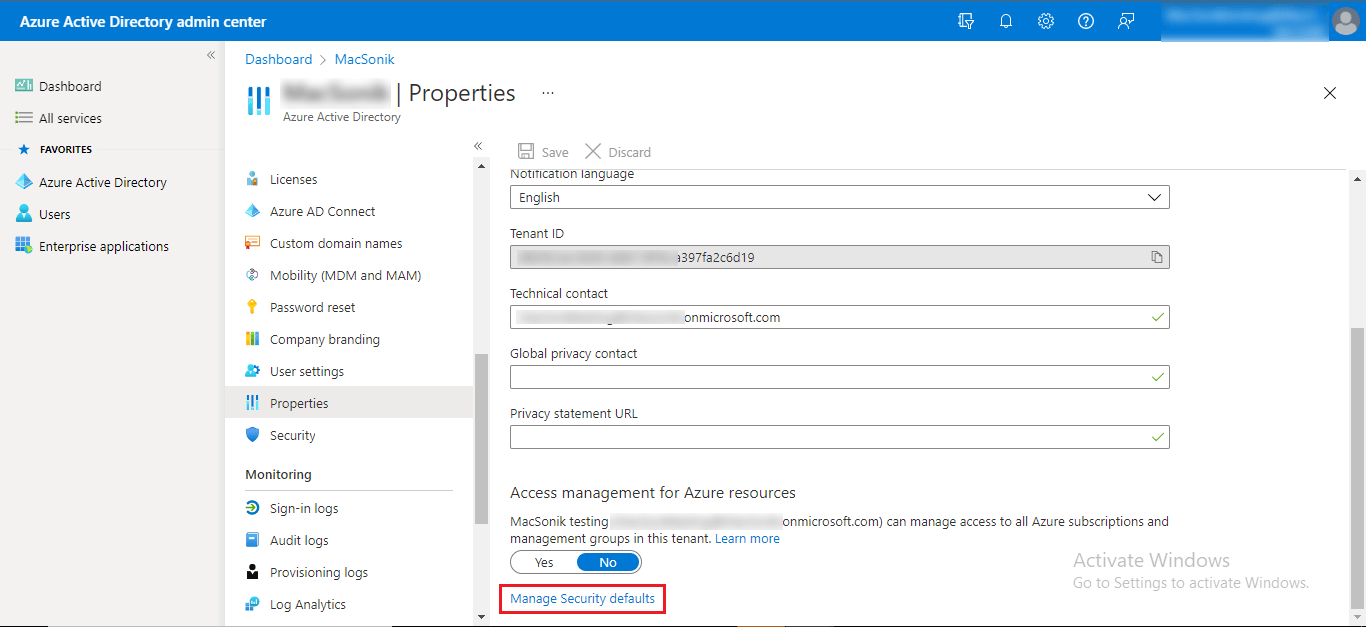This screenshot has height=627, width=1366.
Task: Open the more options ellipsis beside Properties
Action: tap(548, 93)
